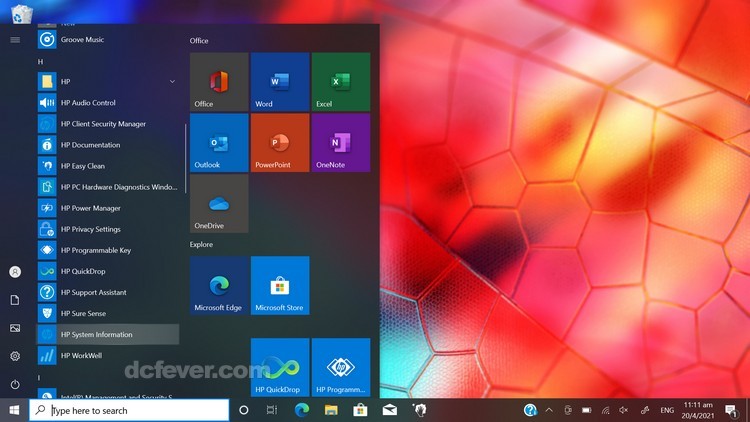The height and width of the screenshot is (422, 750).
Task: Launch the Microsoft Edge tile
Action: click(219, 285)
